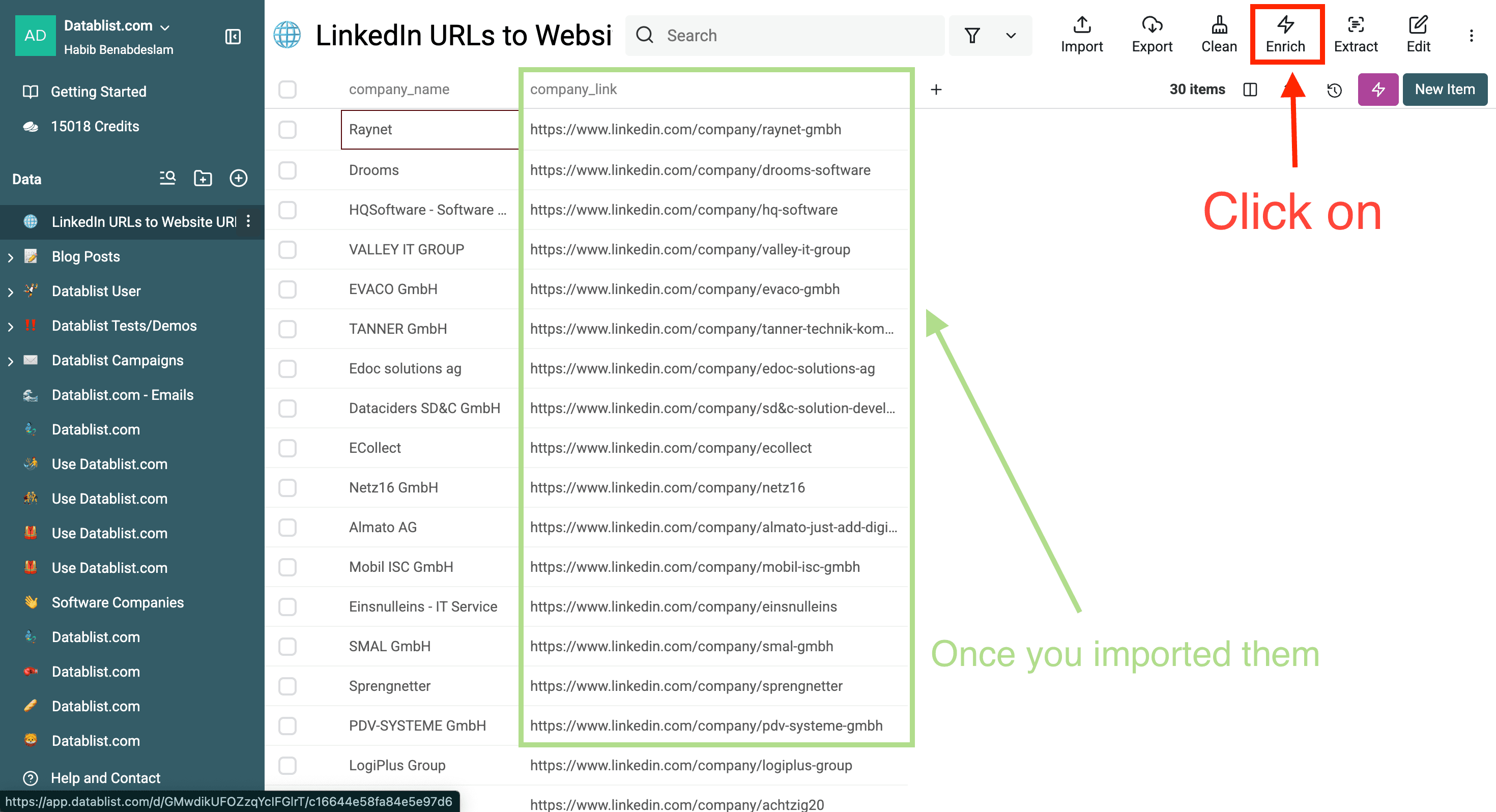Open the Getting Started page
The image size is (1496, 812).
(98, 91)
